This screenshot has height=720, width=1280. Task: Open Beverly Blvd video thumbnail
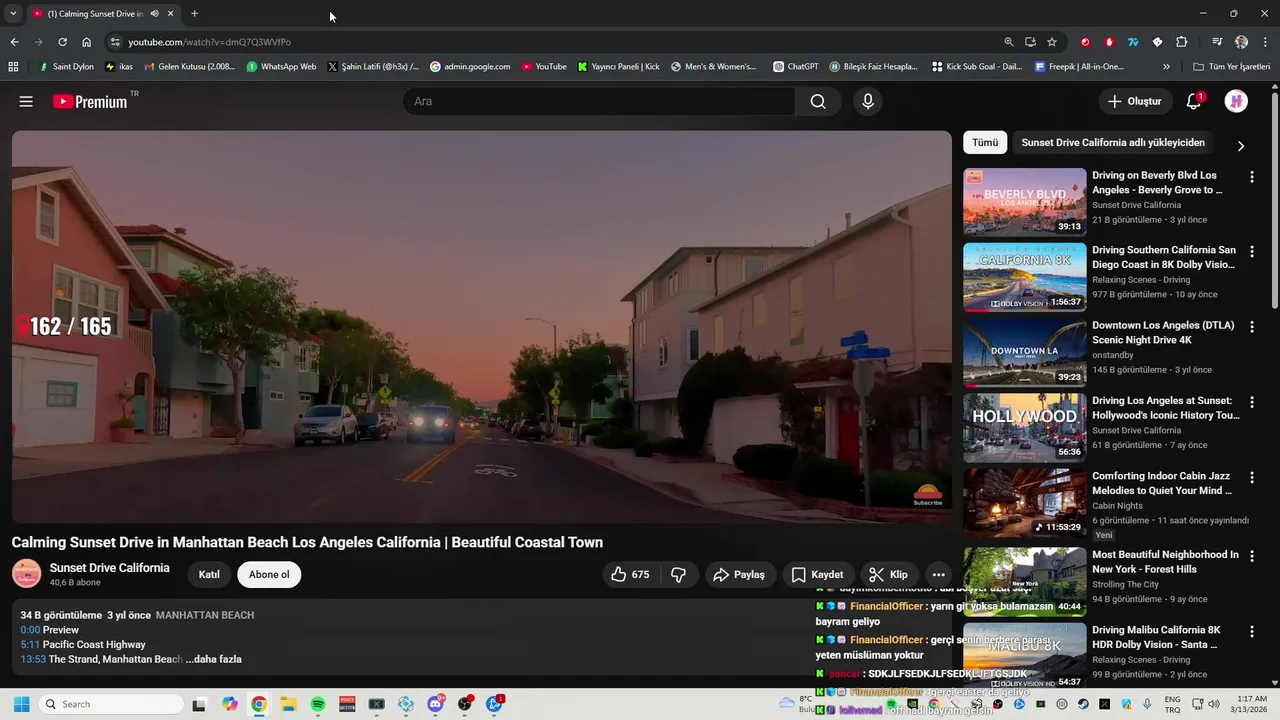pyautogui.click(x=1024, y=202)
